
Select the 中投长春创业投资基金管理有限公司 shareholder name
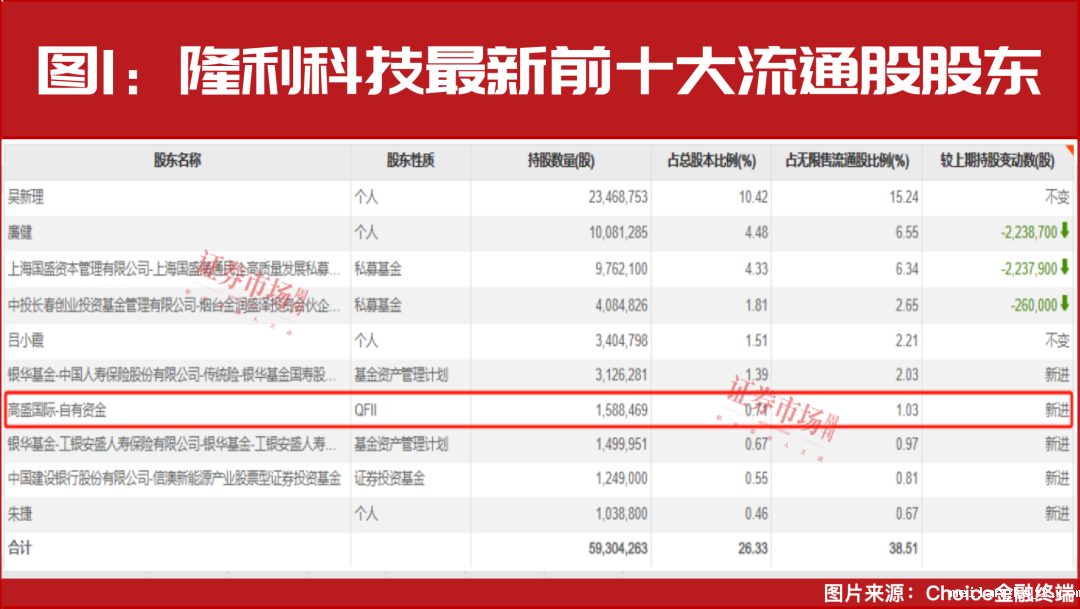coord(174,304)
